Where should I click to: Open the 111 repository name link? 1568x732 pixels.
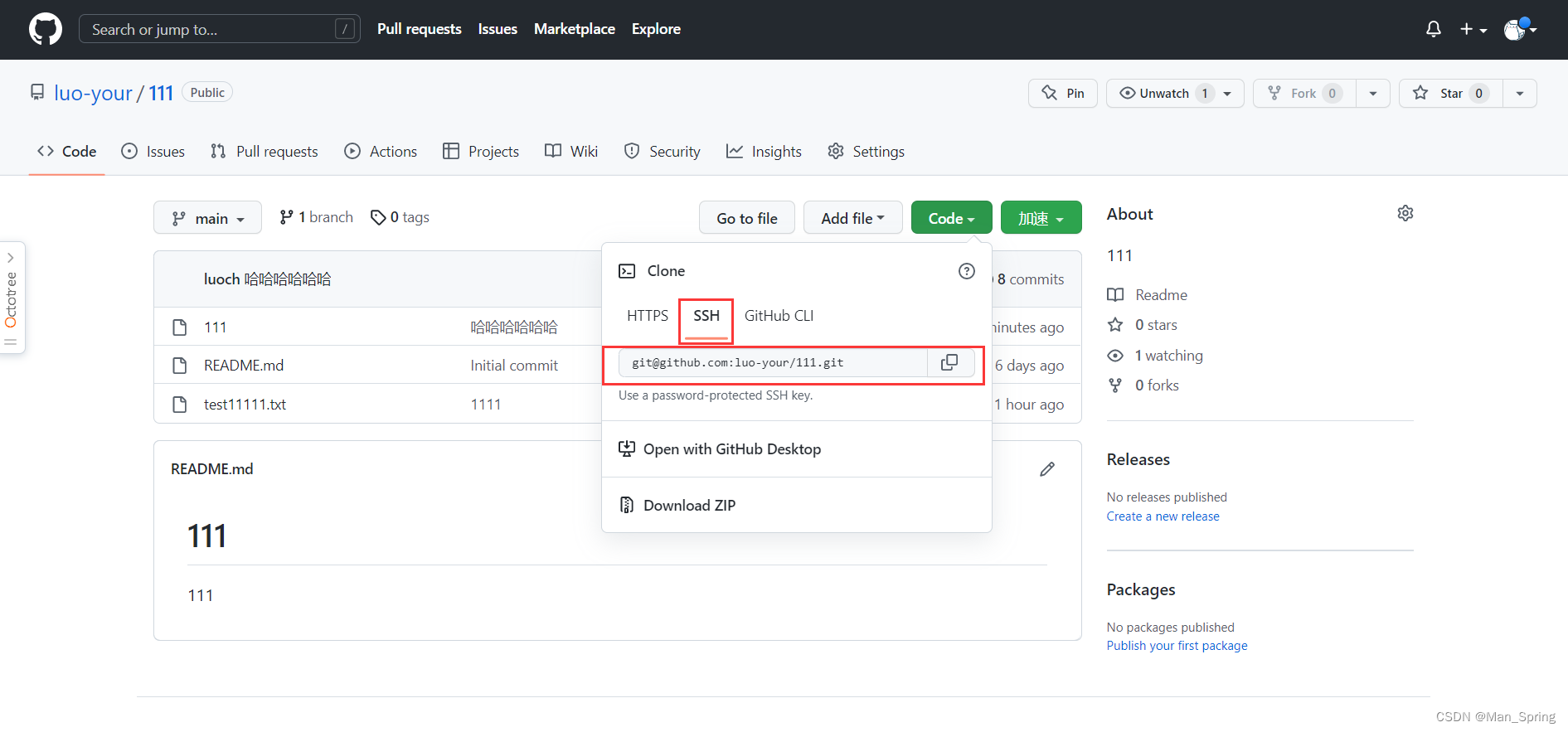coord(161,93)
